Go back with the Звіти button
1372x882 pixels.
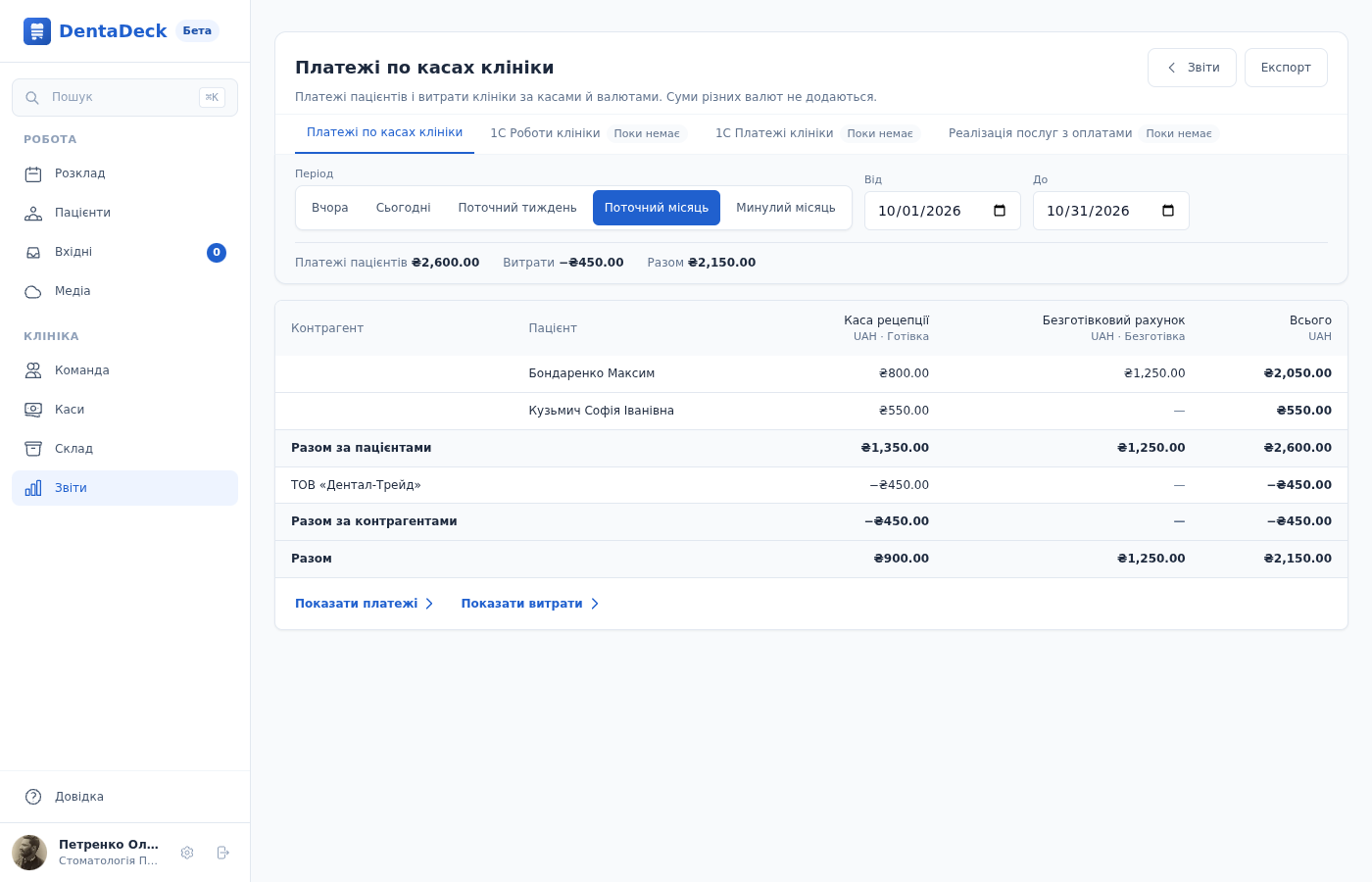coord(1192,68)
